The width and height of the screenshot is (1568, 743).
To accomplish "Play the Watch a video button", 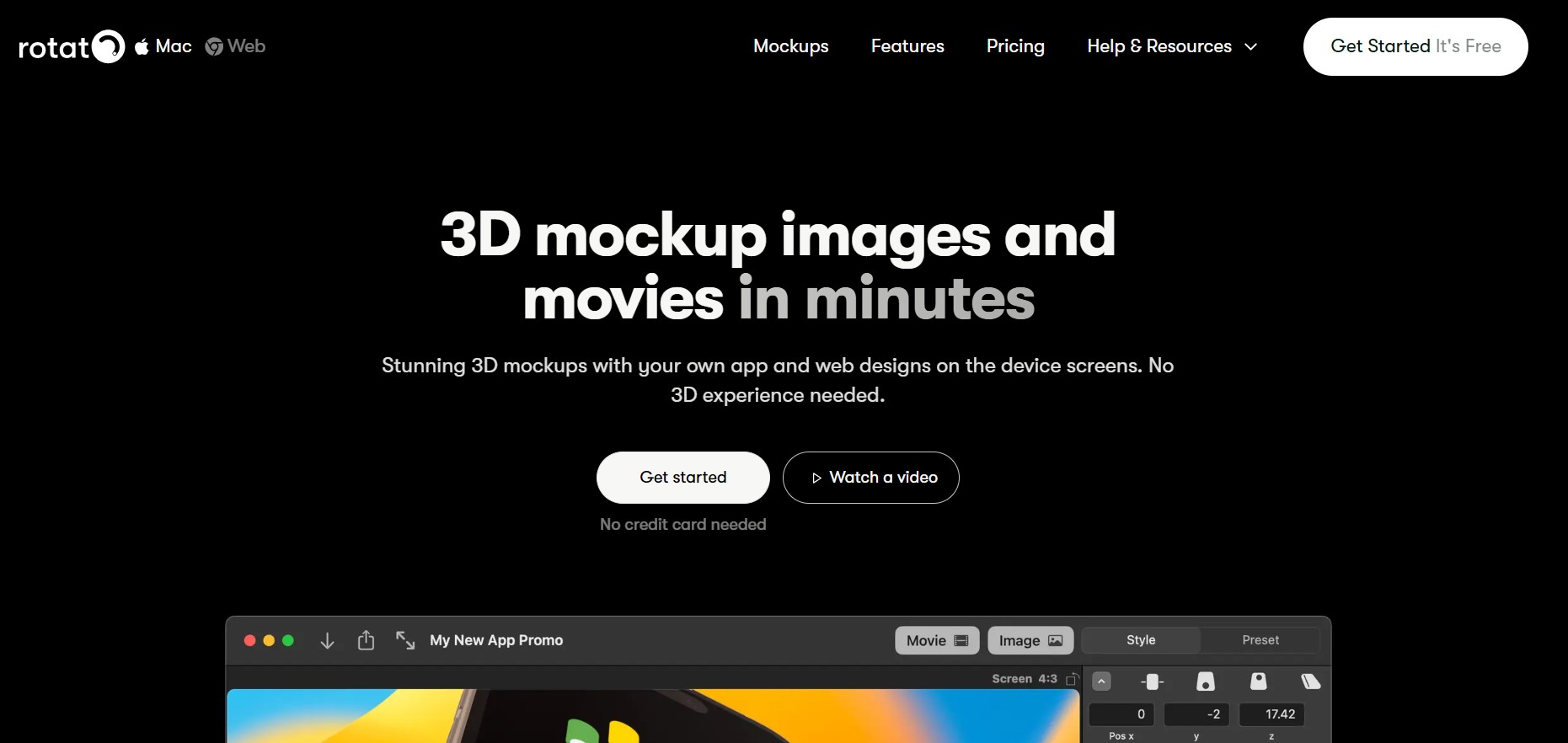I will click(x=870, y=478).
